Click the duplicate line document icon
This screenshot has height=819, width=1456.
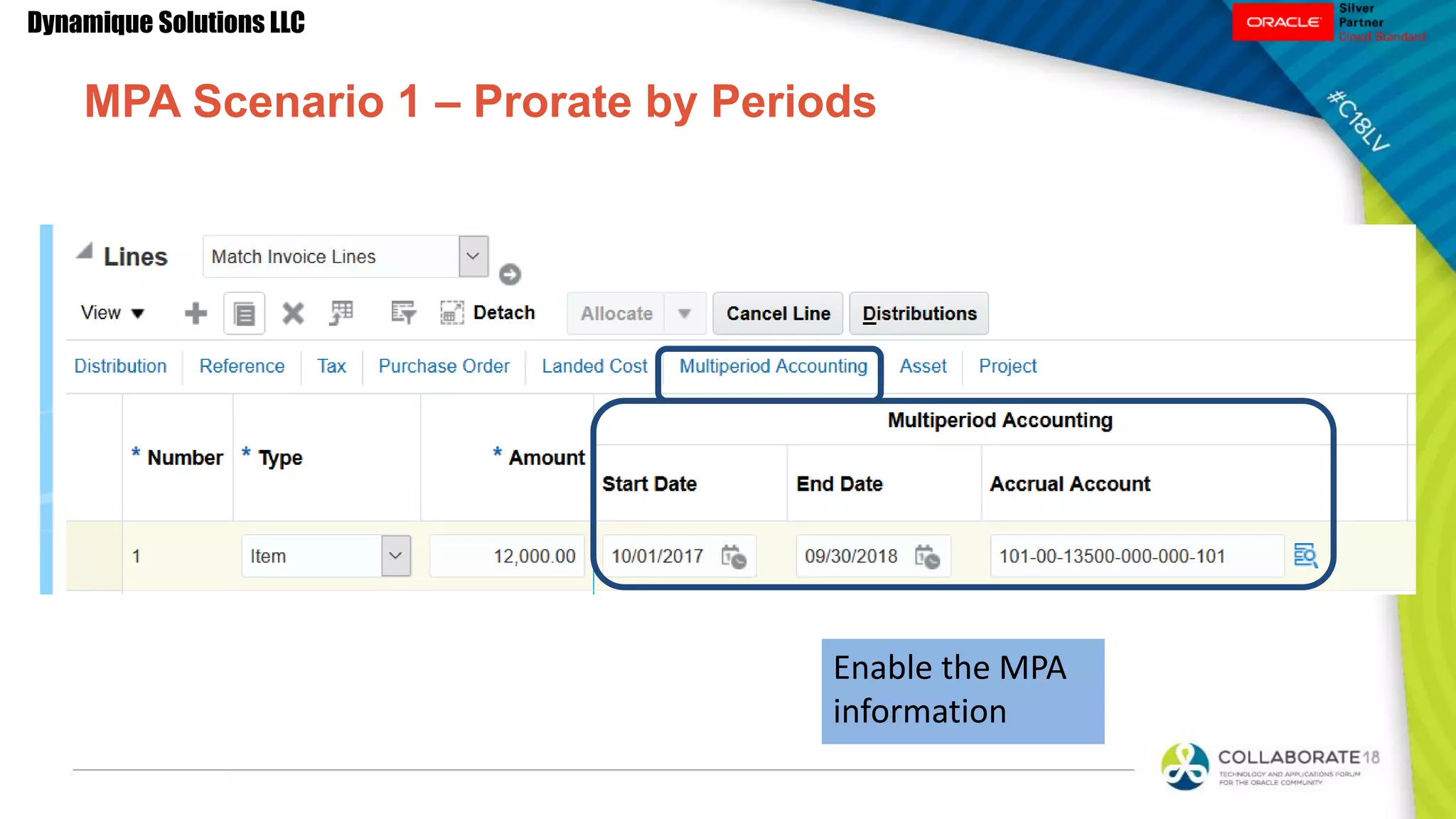pyautogui.click(x=244, y=314)
